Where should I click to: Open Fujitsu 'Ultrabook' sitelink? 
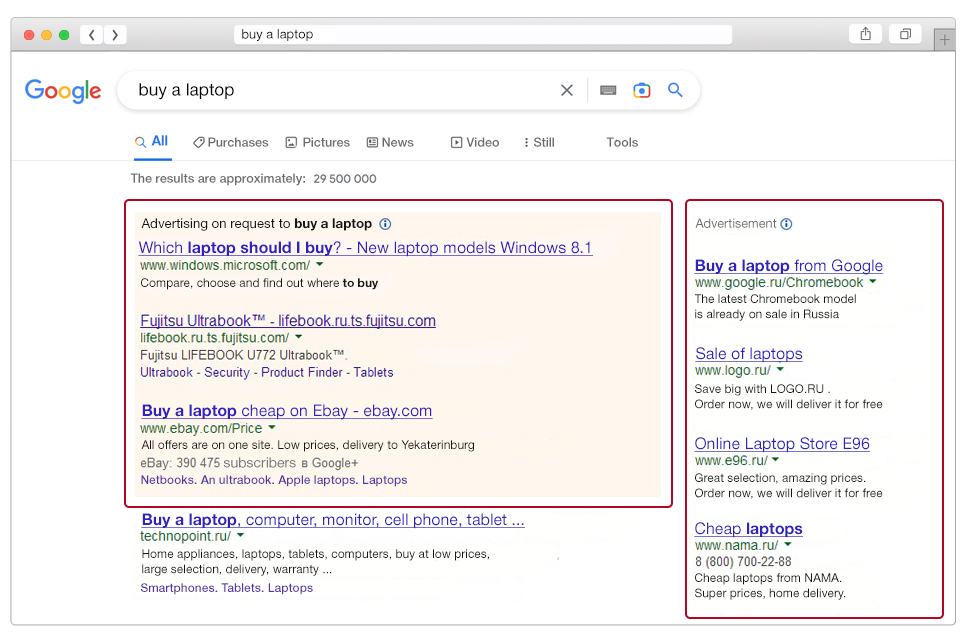click(167, 372)
